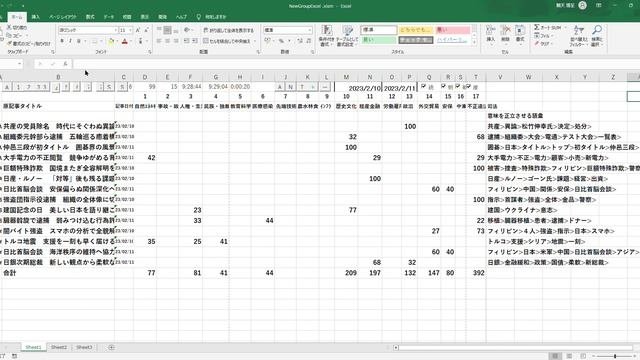Viewport: 640px width, 360px height.
Task: Open Conditional Formatting
Action: (x=326, y=36)
